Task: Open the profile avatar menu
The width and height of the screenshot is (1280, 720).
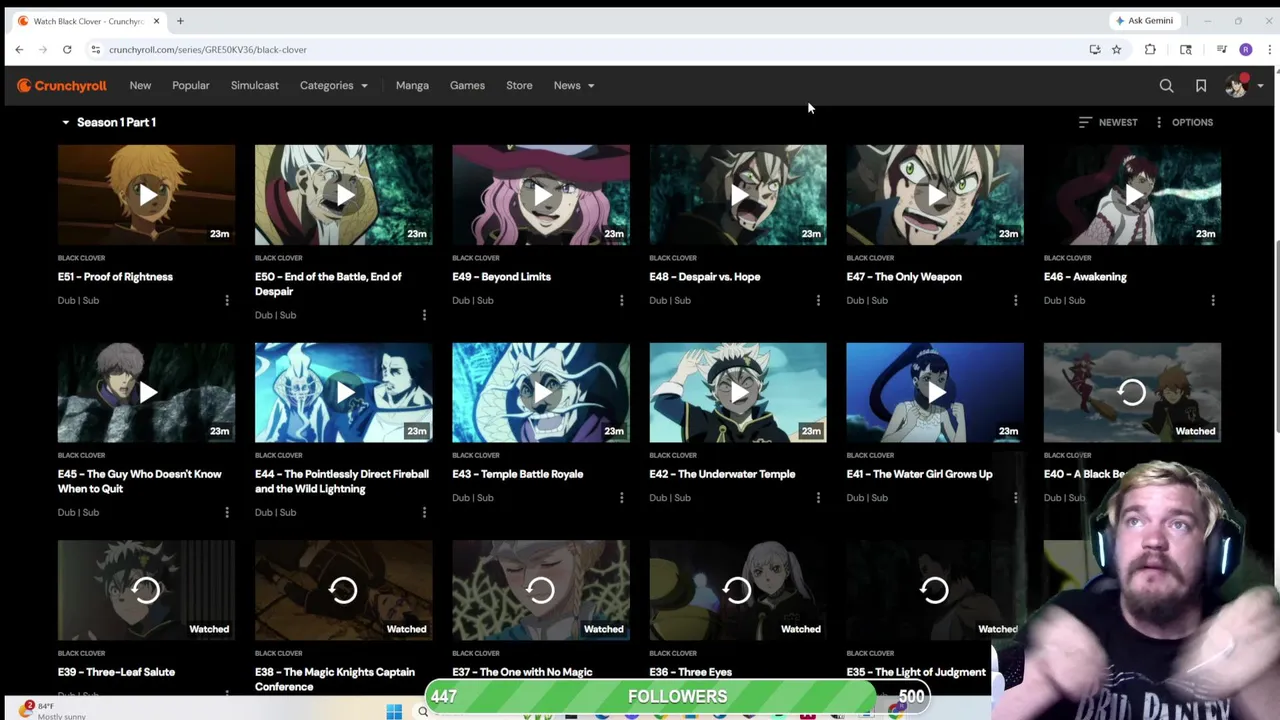Action: (x=1244, y=86)
